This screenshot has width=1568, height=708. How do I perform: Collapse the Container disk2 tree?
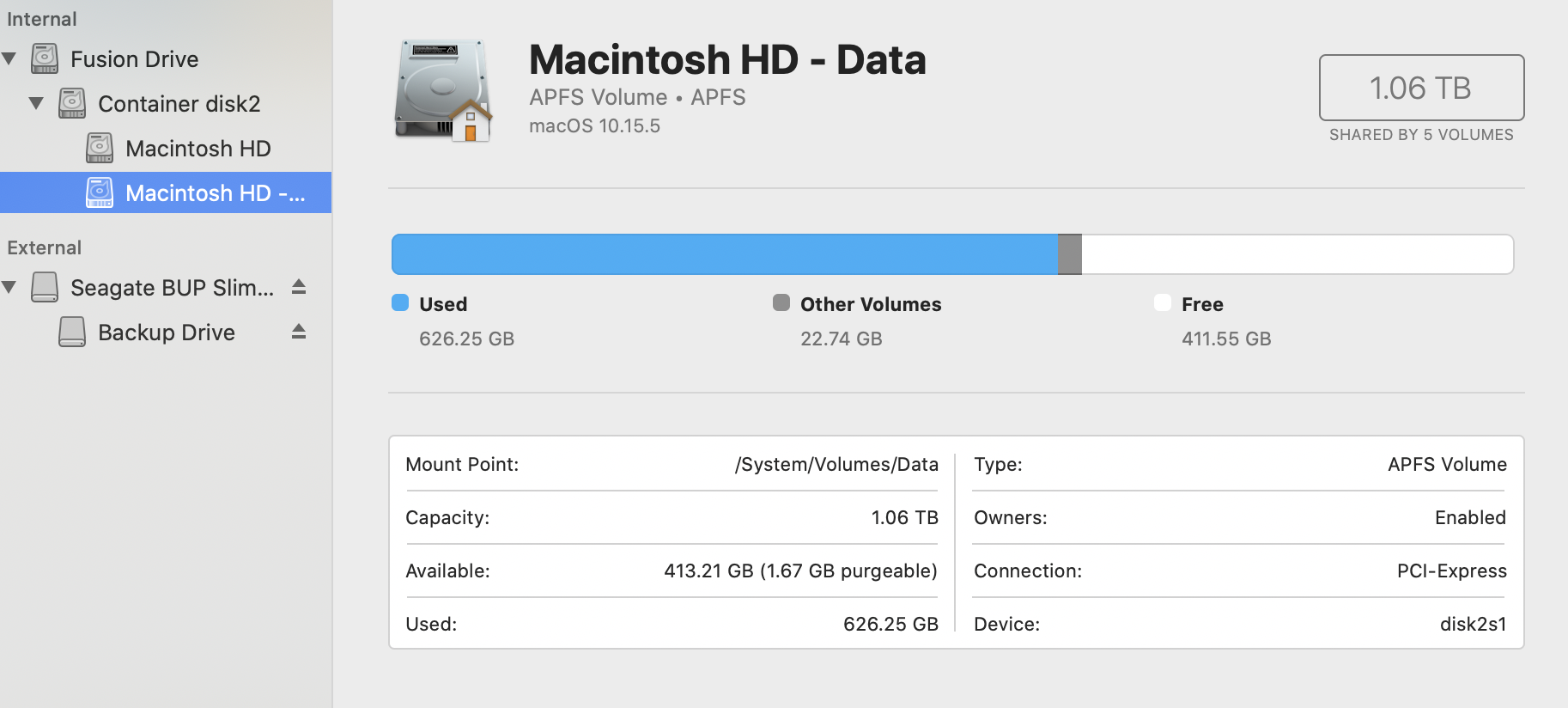pos(36,103)
